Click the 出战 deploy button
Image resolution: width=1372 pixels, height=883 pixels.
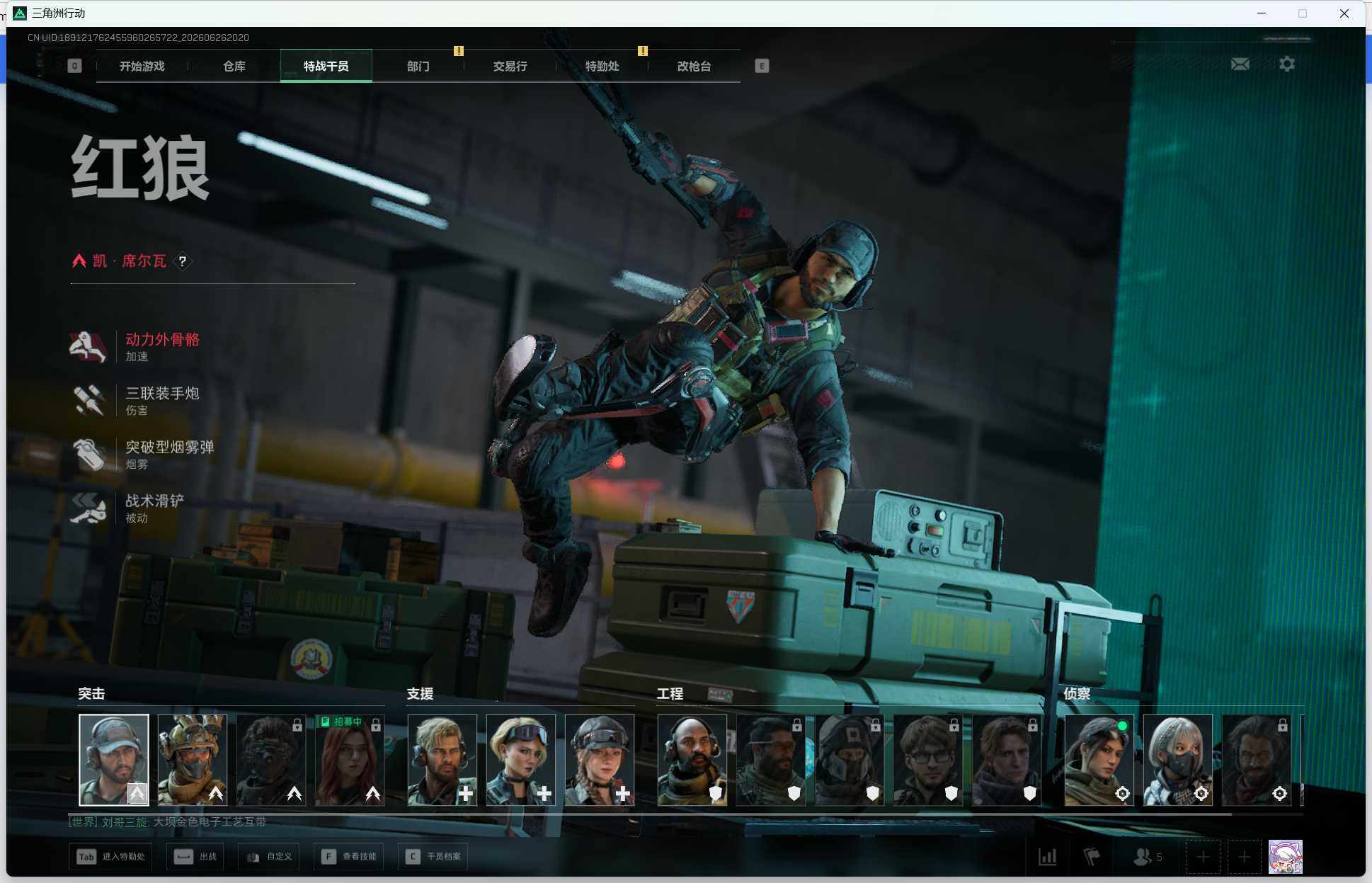tap(195, 857)
